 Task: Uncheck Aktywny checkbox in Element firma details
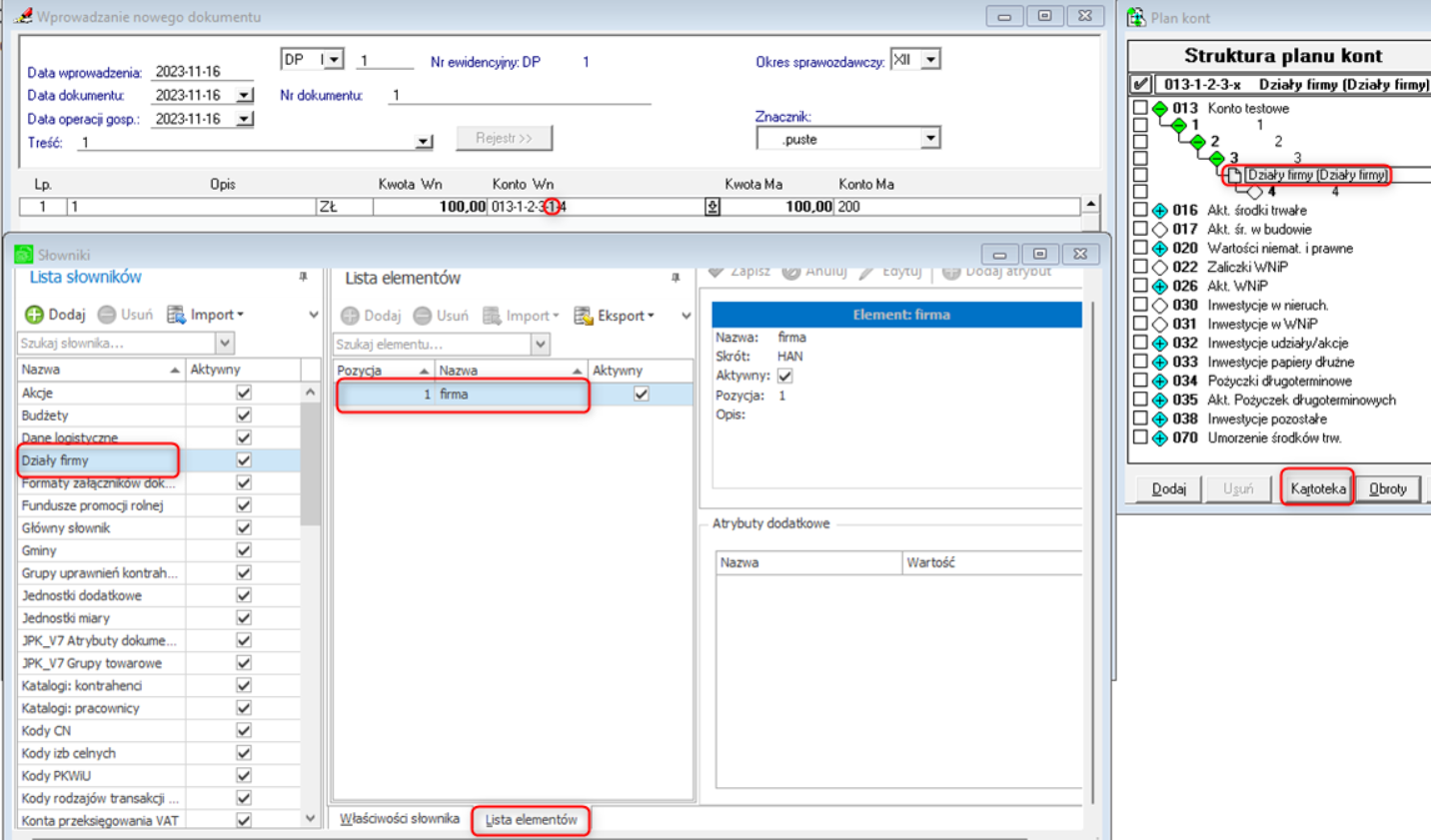784,377
